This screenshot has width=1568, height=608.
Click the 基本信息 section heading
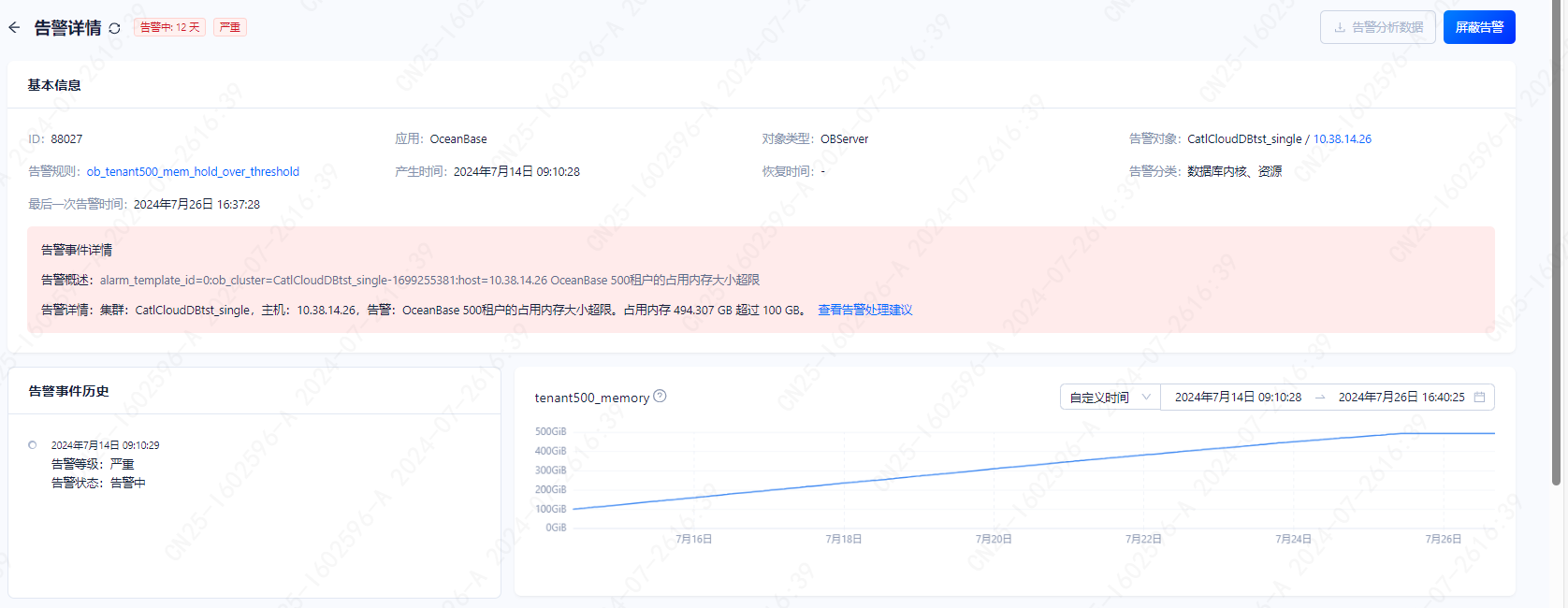[x=54, y=85]
